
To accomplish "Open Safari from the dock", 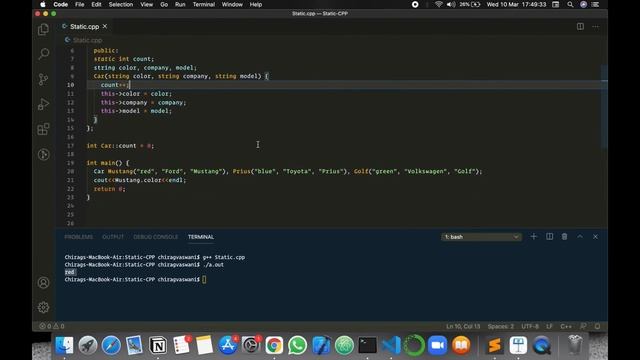I will 111,345.
